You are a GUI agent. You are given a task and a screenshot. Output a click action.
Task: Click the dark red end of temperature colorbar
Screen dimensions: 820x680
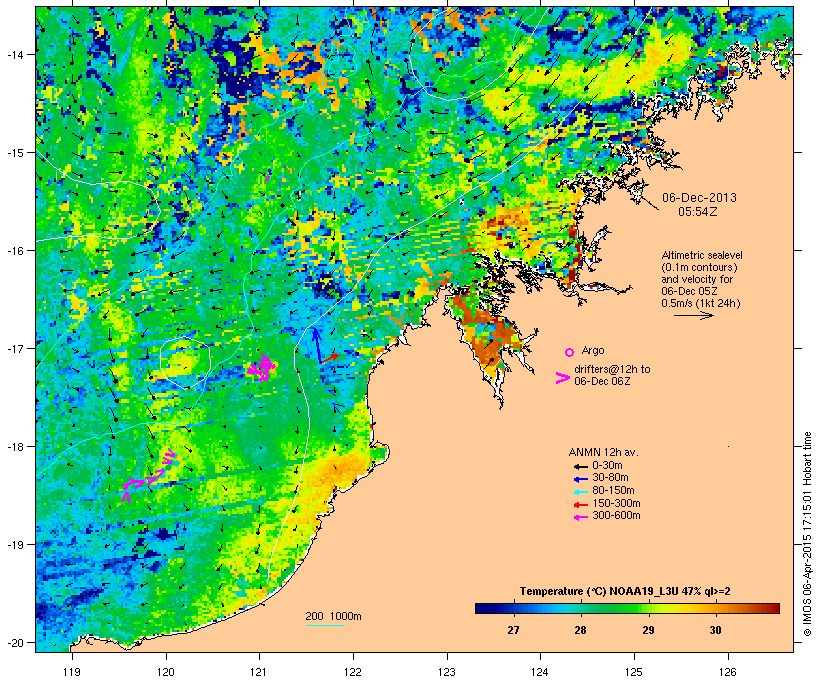click(775, 608)
